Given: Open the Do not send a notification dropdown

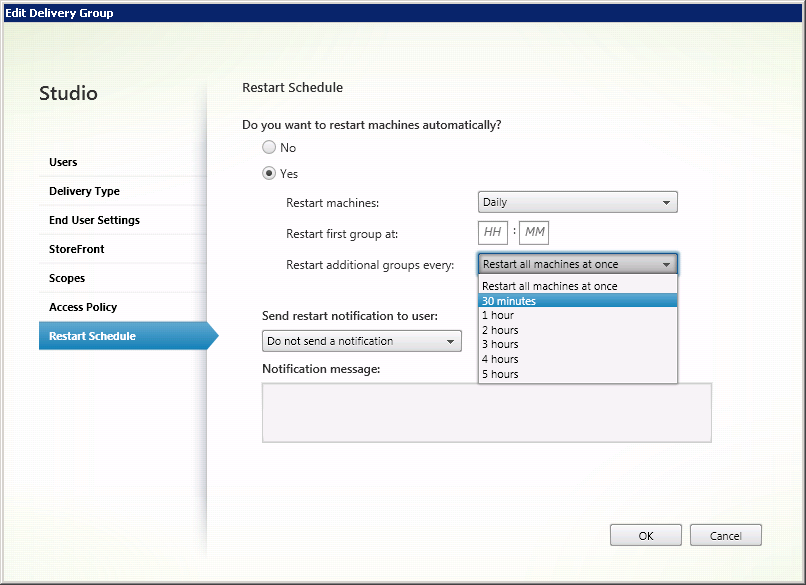Looking at the screenshot, I should click(361, 341).
